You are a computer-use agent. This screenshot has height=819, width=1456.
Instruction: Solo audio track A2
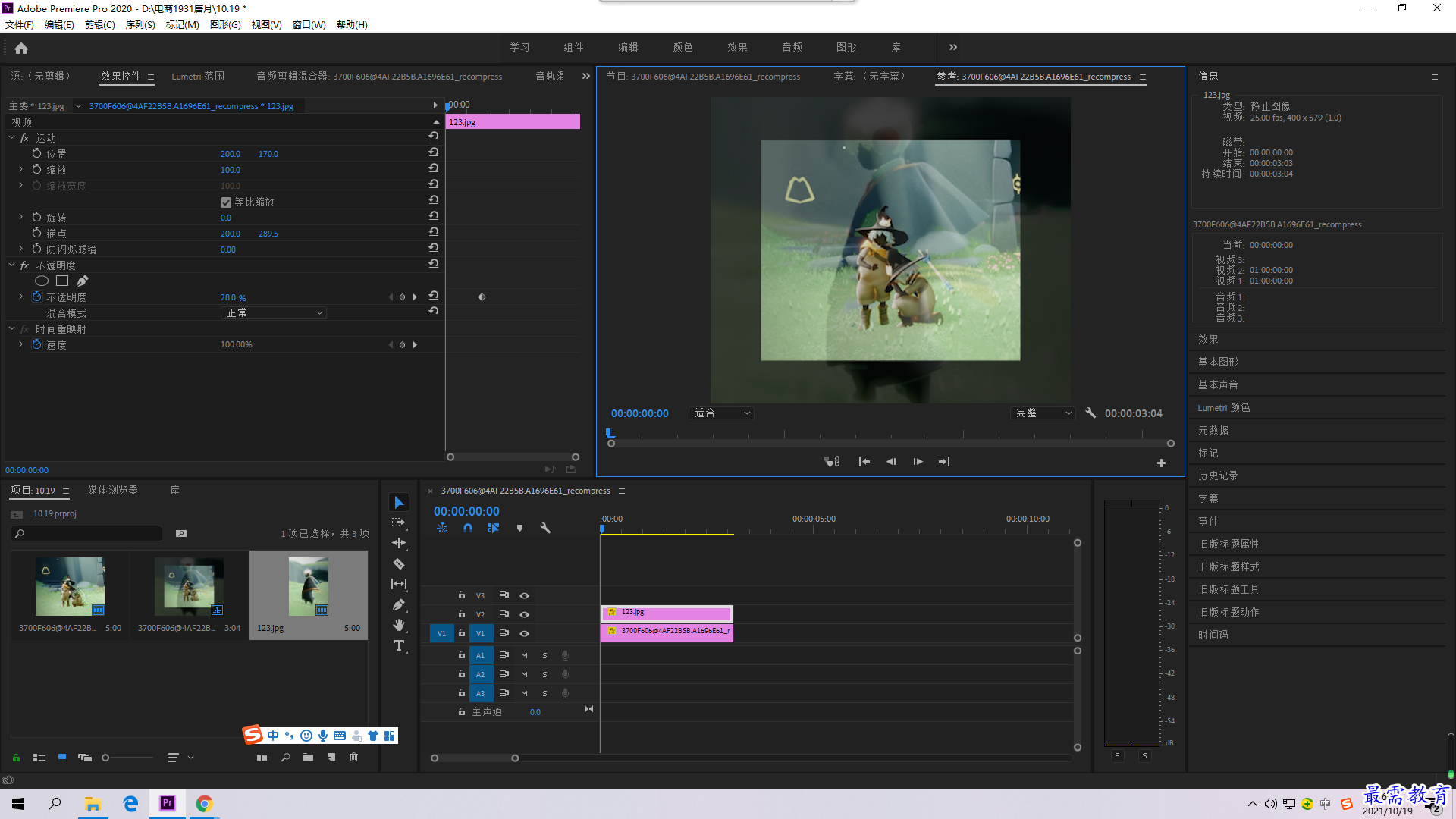pyautogui.click(x=544, y=674)
